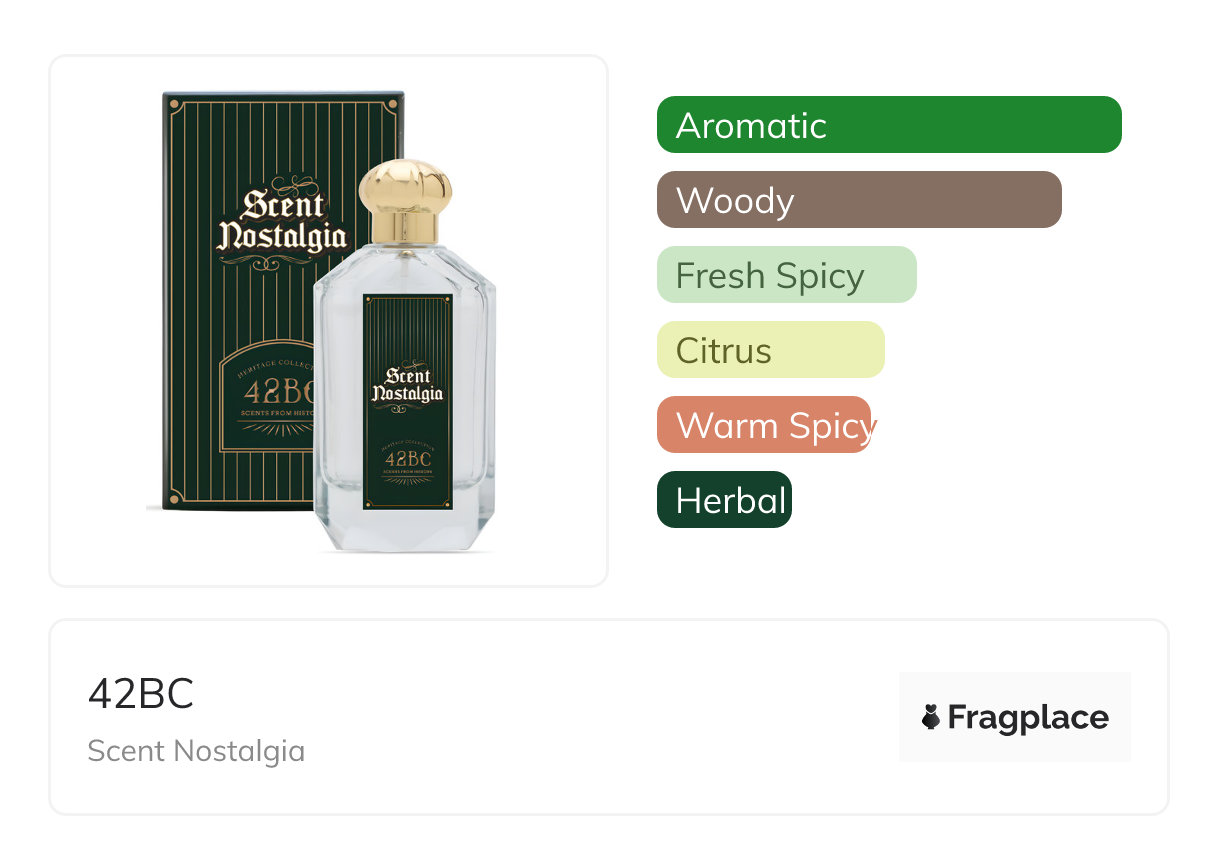Select the Woody accord bar
The image size is (1218, 864).
tap(859, 200)
